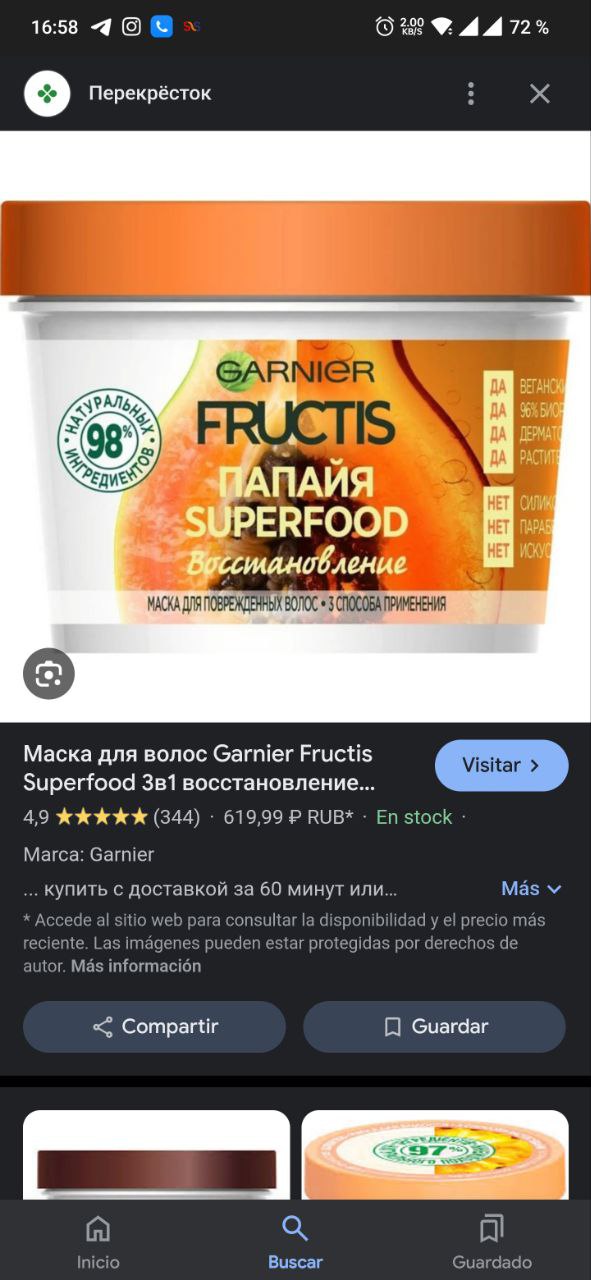This screenshot has width=591, height=1280.
Task: Open the orange 97% jar thumbnail
Action: point(435,1155)
